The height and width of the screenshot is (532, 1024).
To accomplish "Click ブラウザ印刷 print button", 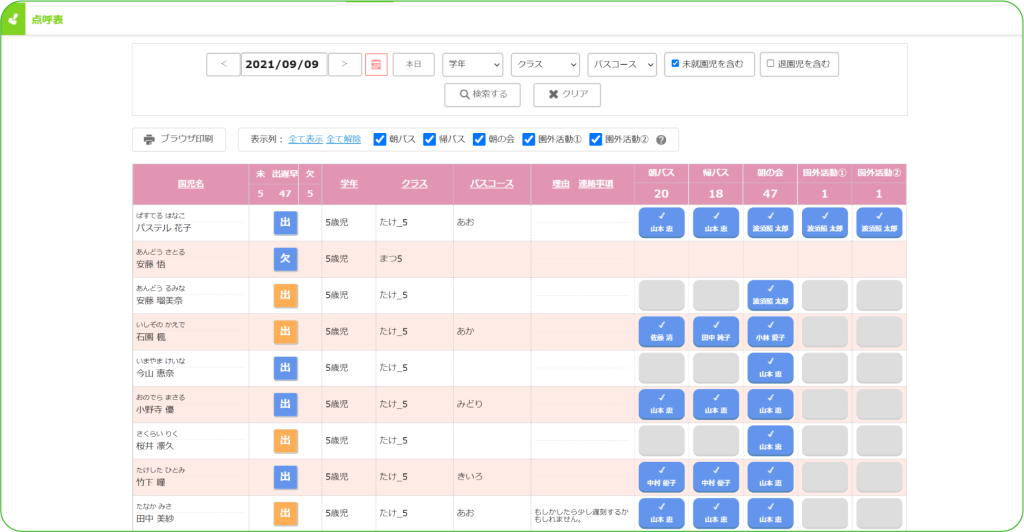I will [x=179, y=139].
